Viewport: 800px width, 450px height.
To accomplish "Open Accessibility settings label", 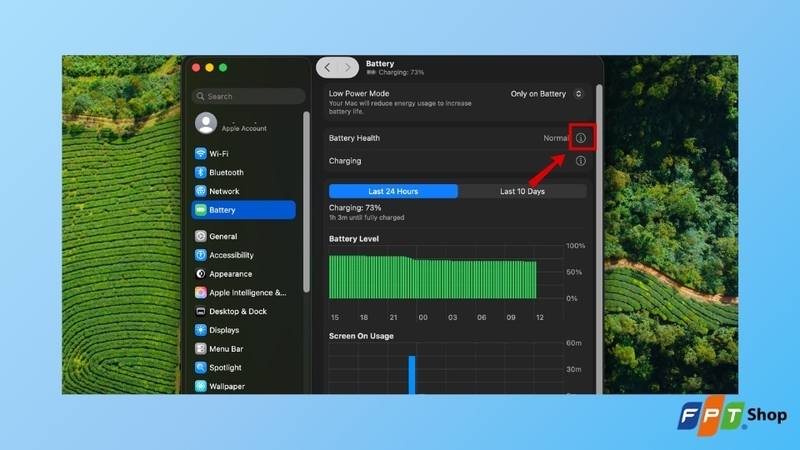I will [x=232, y=255].
